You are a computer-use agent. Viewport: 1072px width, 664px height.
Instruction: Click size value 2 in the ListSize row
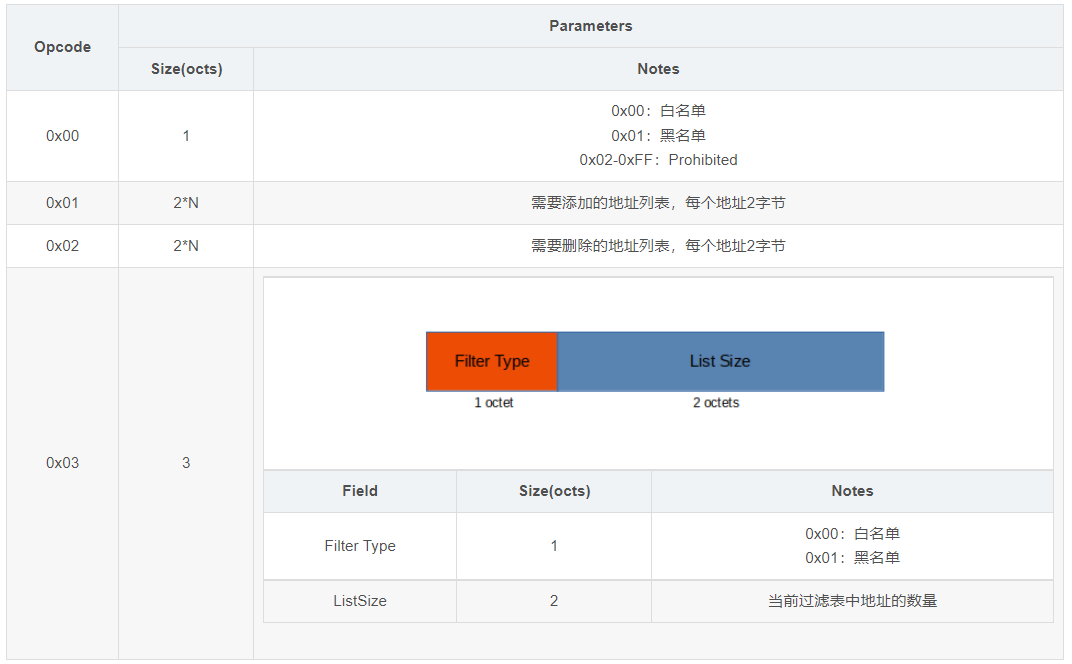554,601
